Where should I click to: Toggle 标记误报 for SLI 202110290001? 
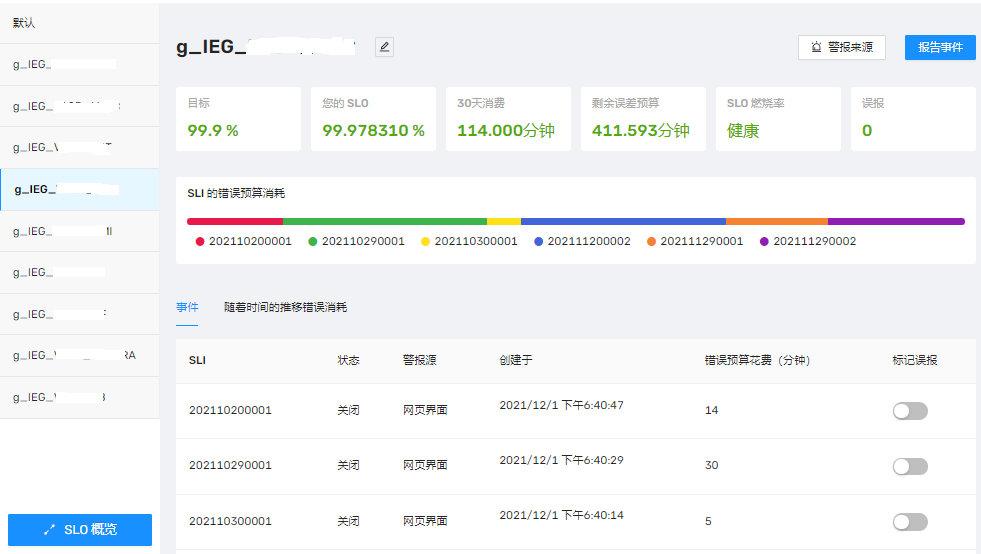910,466
